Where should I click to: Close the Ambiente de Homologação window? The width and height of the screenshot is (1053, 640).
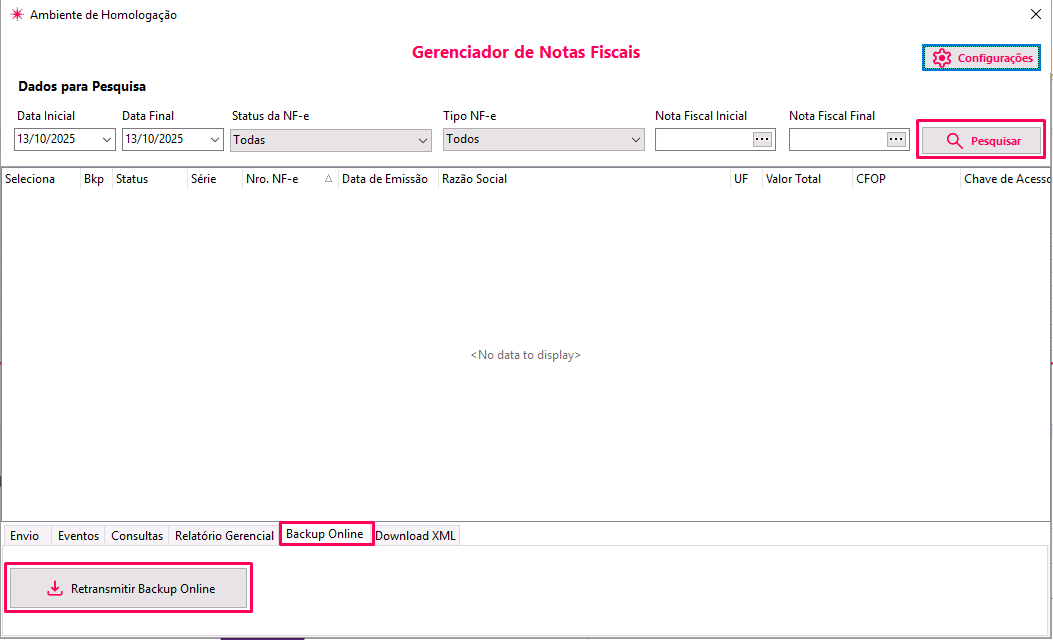pyautogui.click(x=1035, y=15)
